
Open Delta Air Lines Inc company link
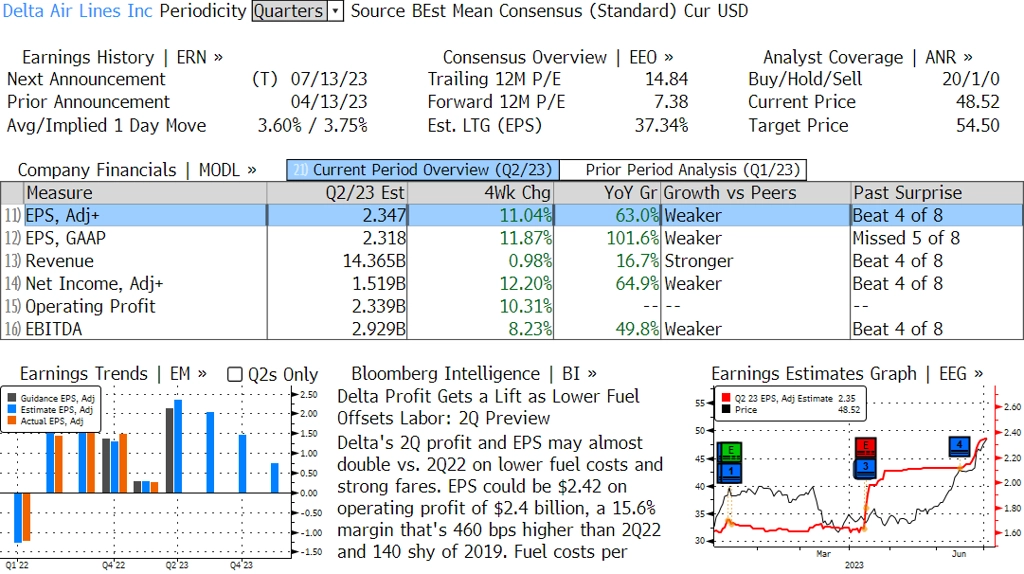[78, 11]
